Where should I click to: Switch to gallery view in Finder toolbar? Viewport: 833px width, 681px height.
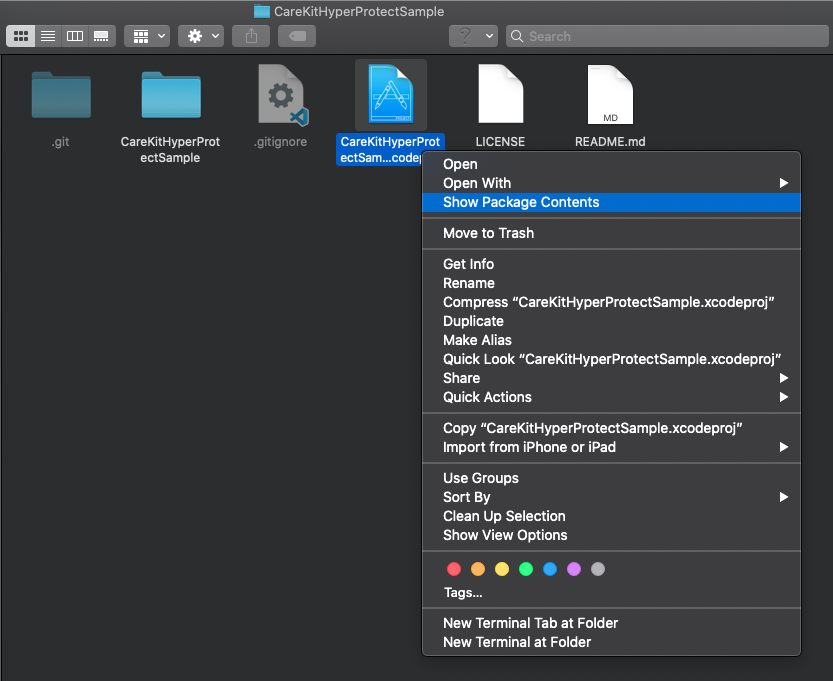click(x=101, y=36)
